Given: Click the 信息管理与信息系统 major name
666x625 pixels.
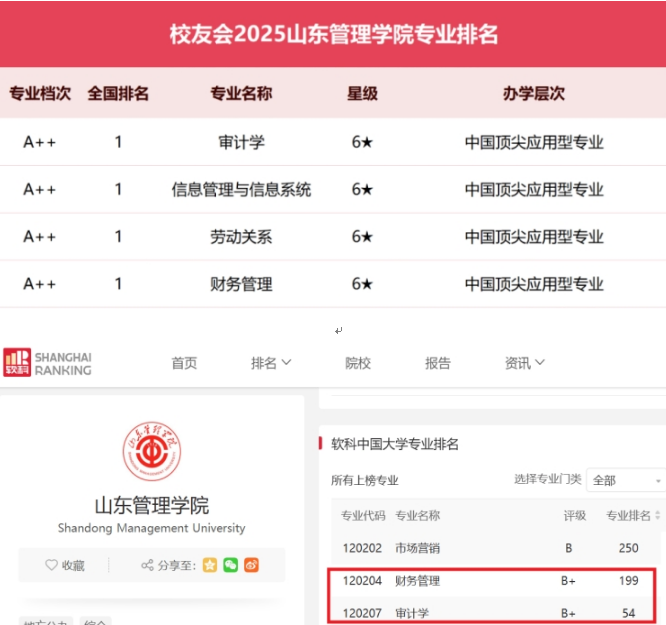Looking at the screenshot, I should coord(241,189).
